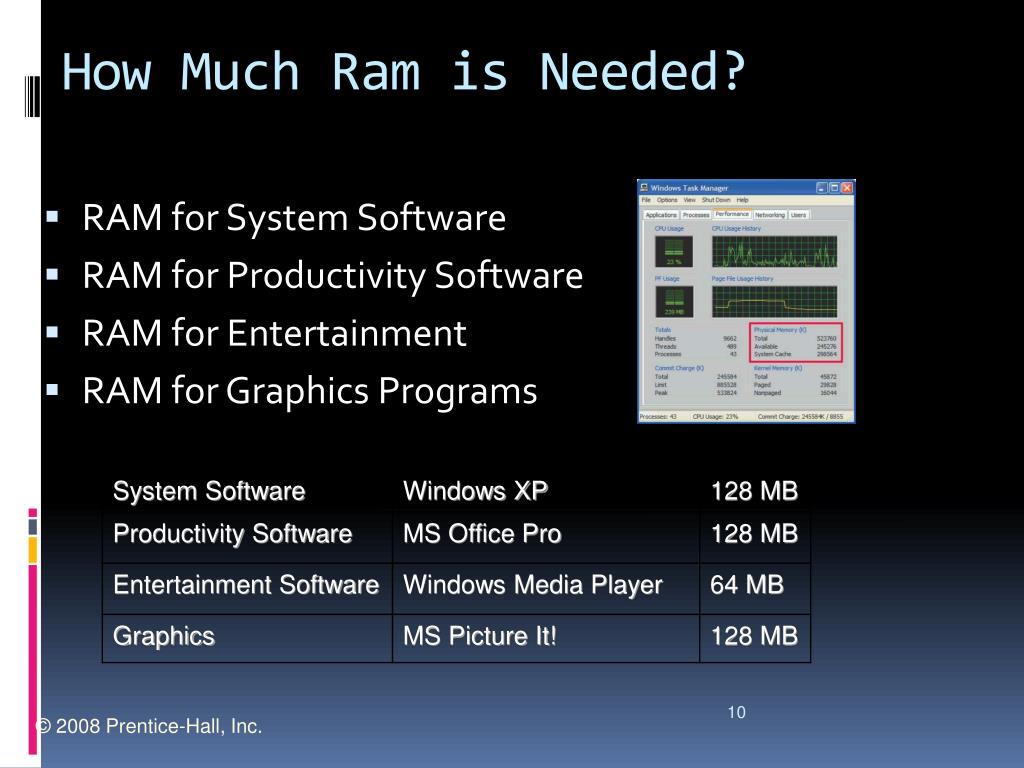The image size is (1024, 768).
Task: Click the 'RAM for Entertainment' bullet
Action: (274, 333)
